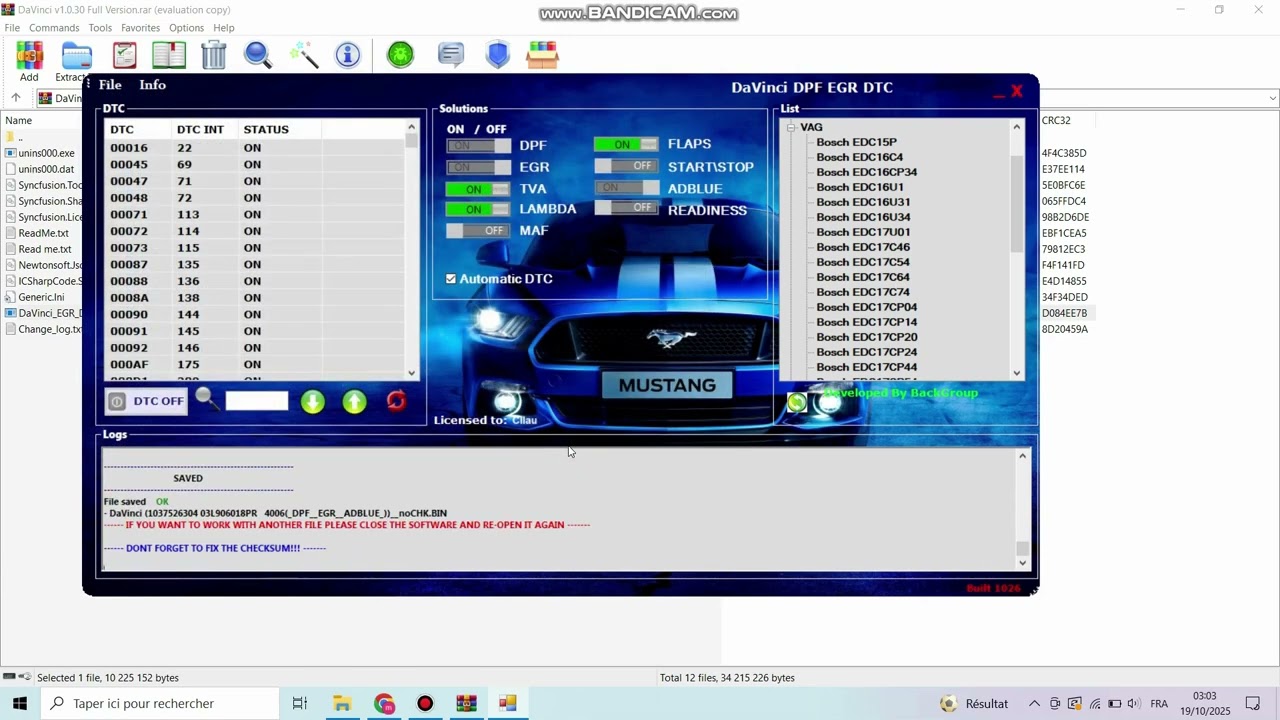Screen dimensions: 1280x720
Task: Open the WinRAR View book icon
Action: [169, 55]
